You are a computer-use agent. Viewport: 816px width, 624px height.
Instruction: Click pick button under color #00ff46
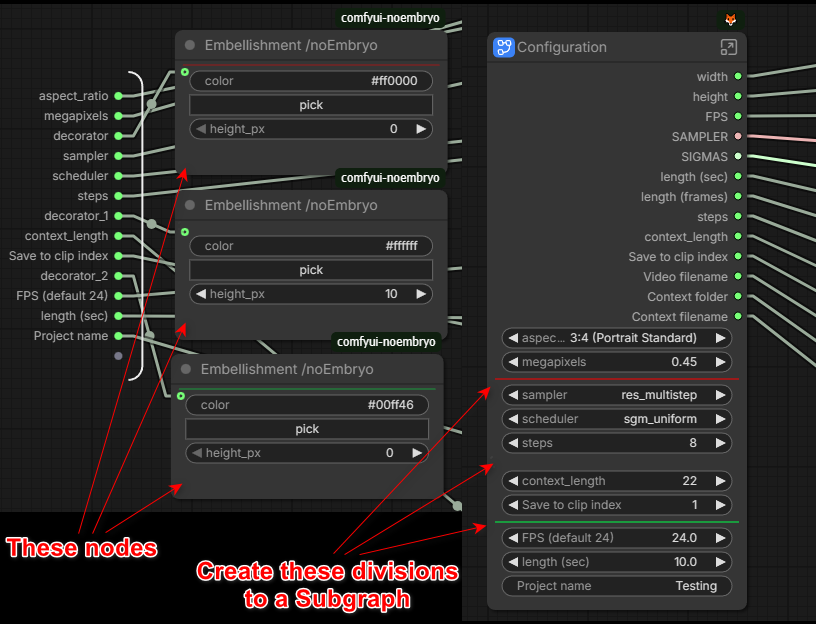coord(307,429)
